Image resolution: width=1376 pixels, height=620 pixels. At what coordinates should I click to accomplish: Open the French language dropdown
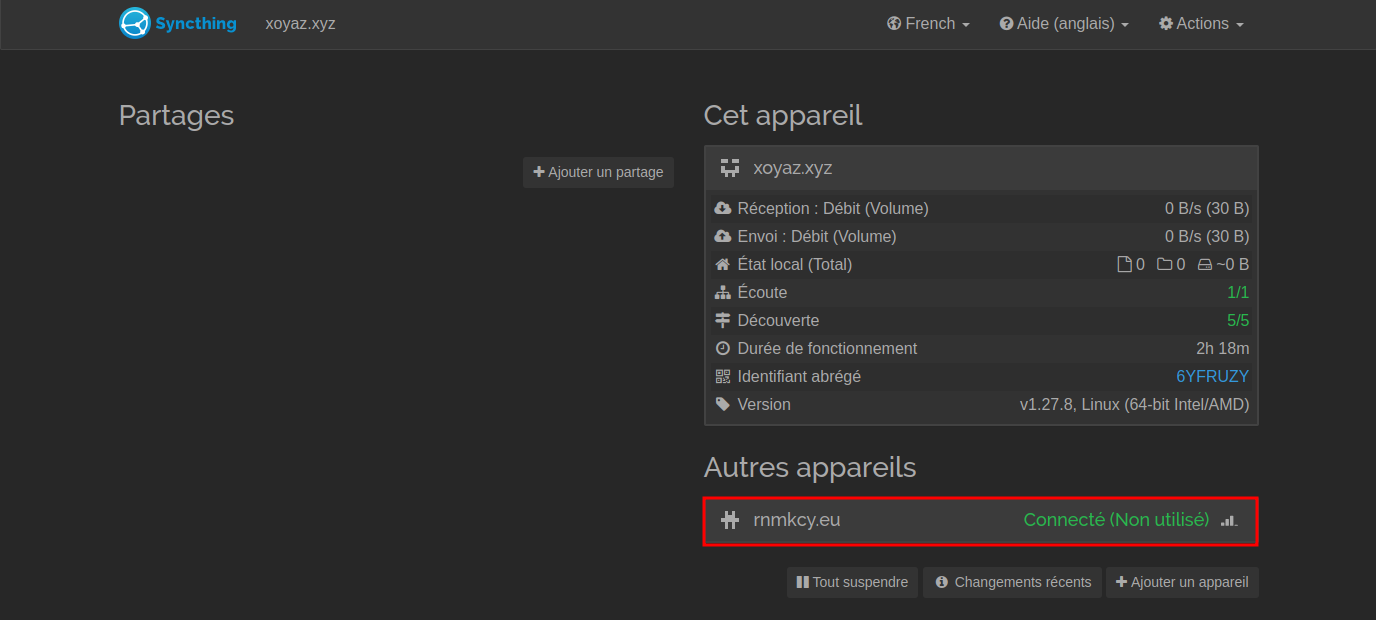click(928, 24)
